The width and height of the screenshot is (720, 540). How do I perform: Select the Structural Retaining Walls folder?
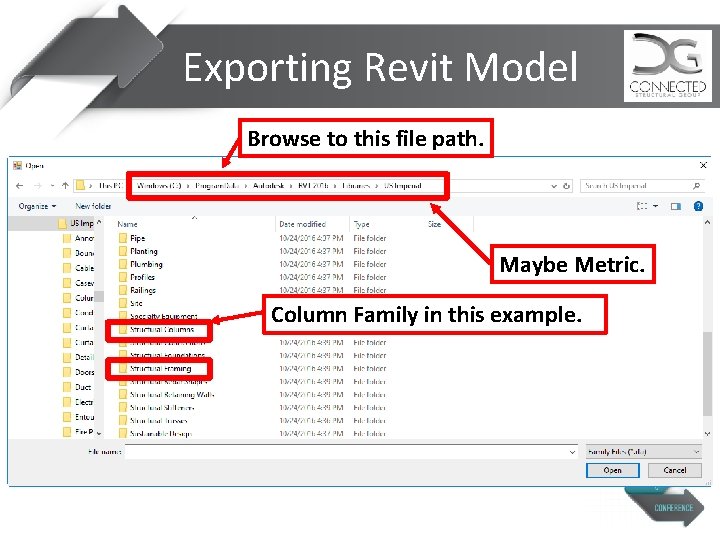[172, 394]
